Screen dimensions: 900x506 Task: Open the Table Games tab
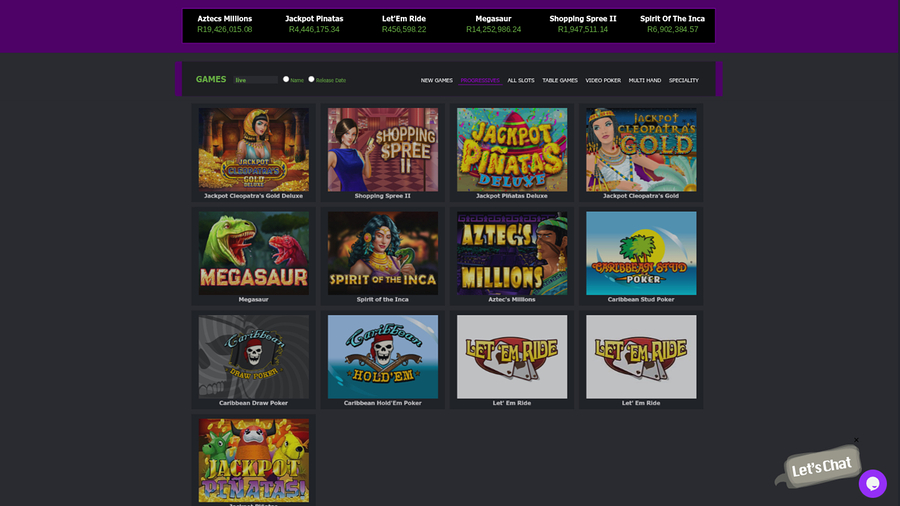(x=560, y=80)
